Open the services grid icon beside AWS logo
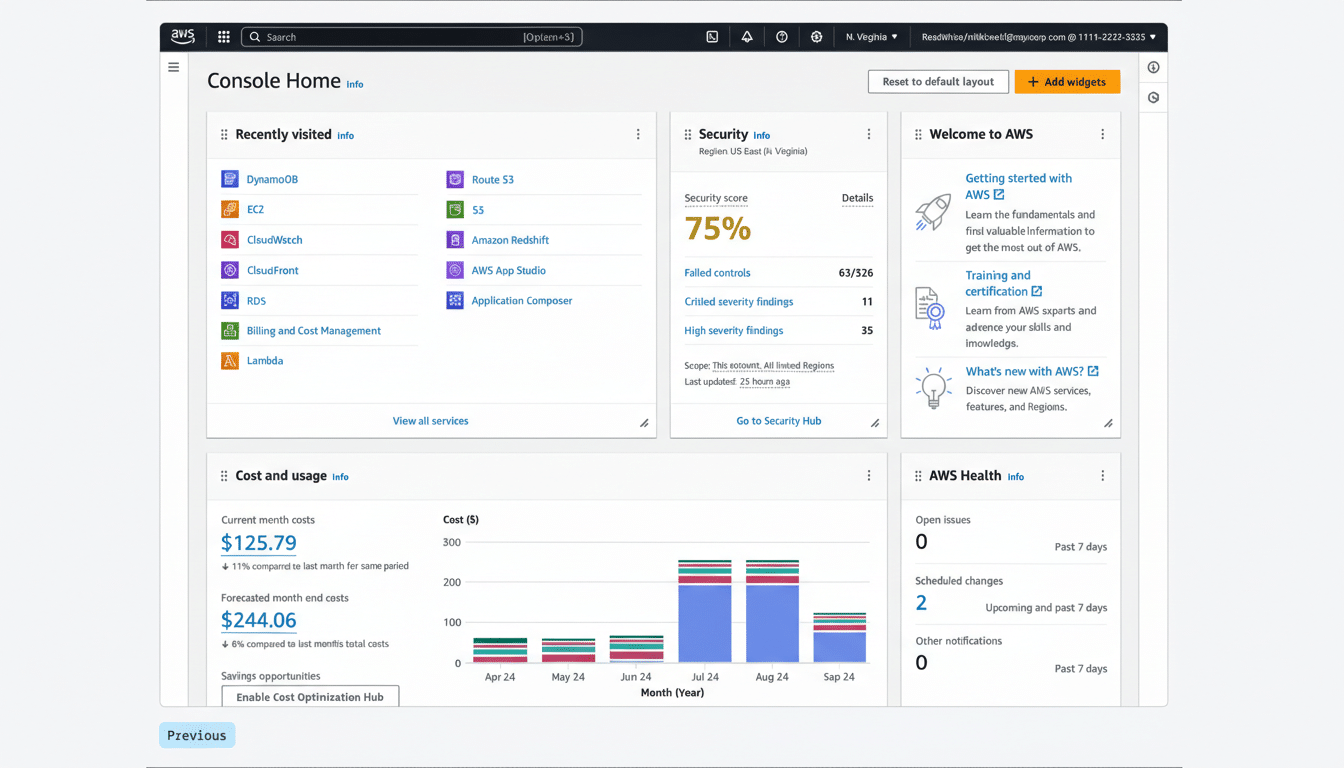1344x768 pixels. click(223, 36)
